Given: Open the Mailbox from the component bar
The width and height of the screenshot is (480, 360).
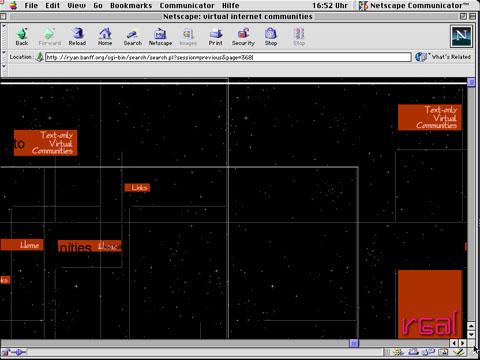Looking at the screenshot, I should [x=413, y=352].
